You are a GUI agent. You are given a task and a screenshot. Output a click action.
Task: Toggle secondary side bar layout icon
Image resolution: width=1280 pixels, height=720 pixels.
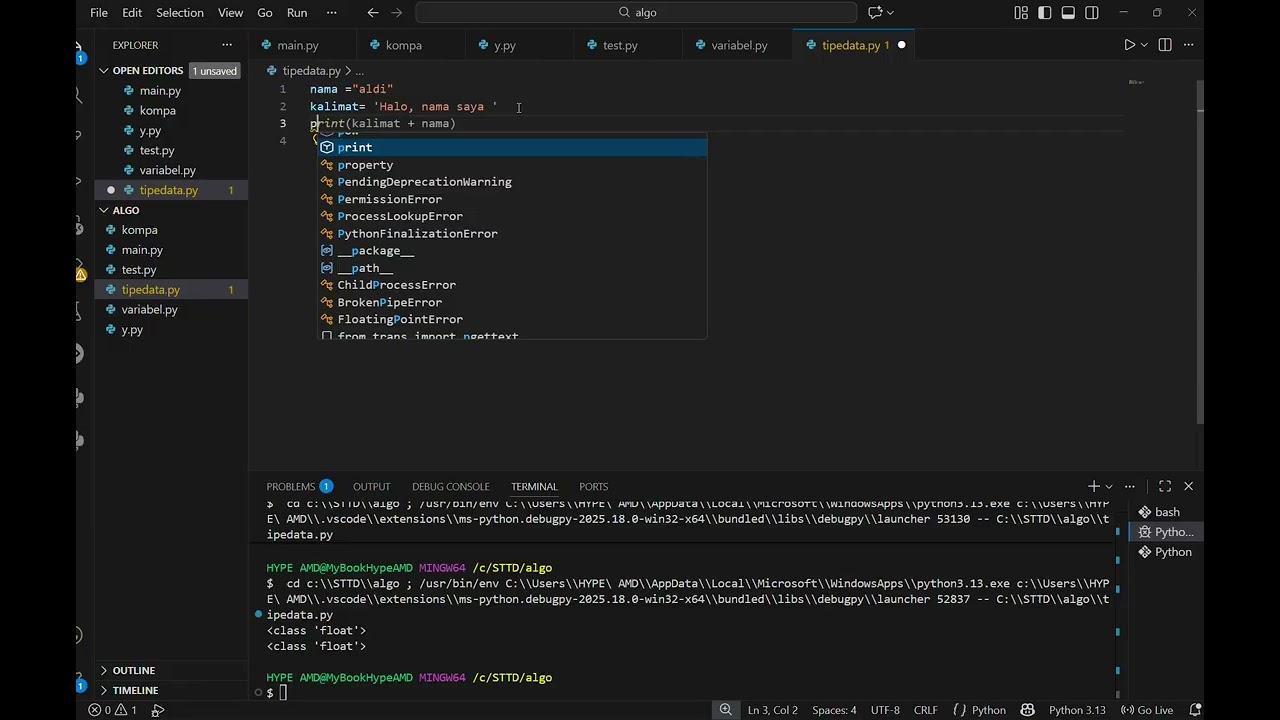(x=1092, y=13)
